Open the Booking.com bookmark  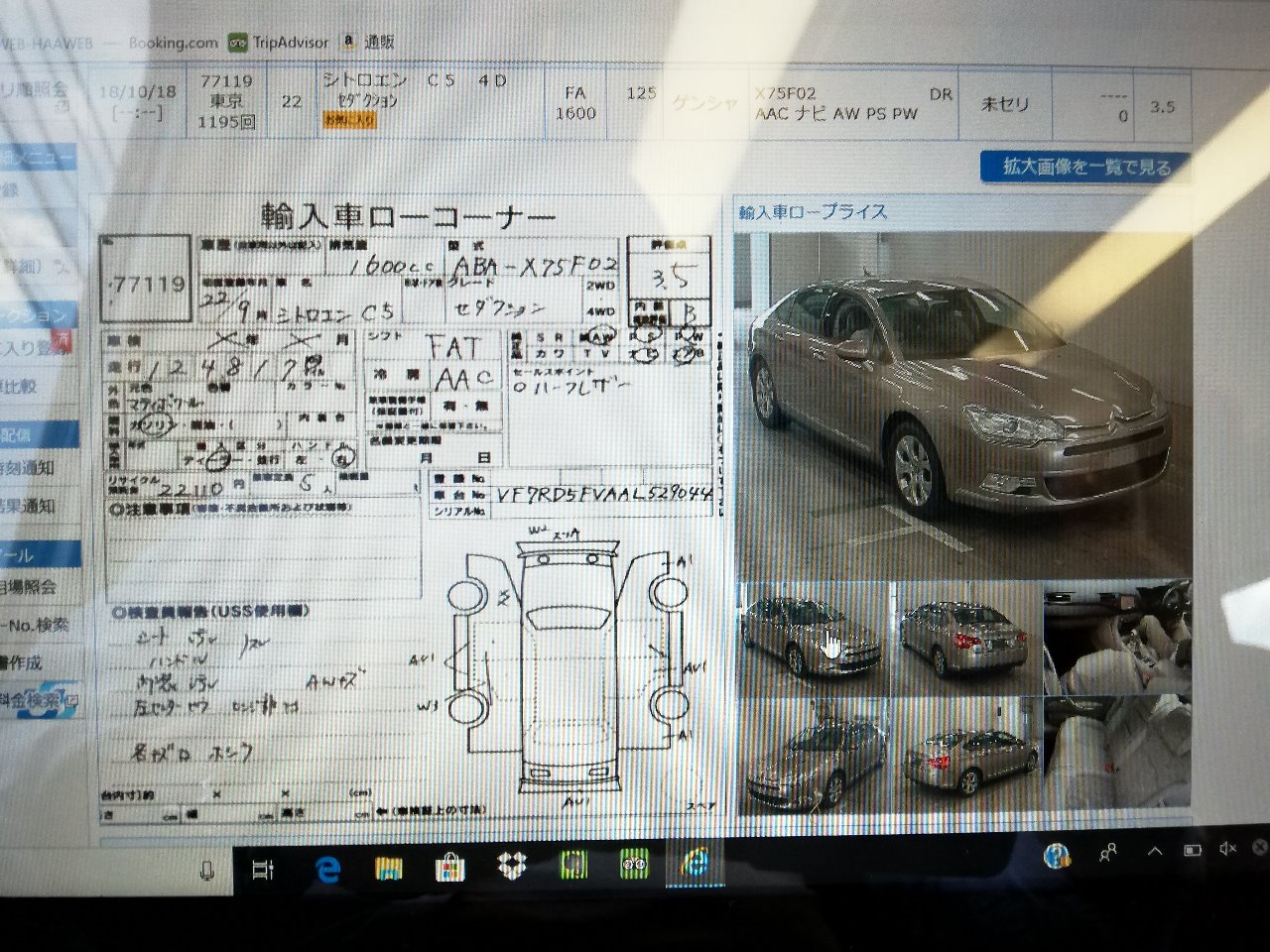173,43
